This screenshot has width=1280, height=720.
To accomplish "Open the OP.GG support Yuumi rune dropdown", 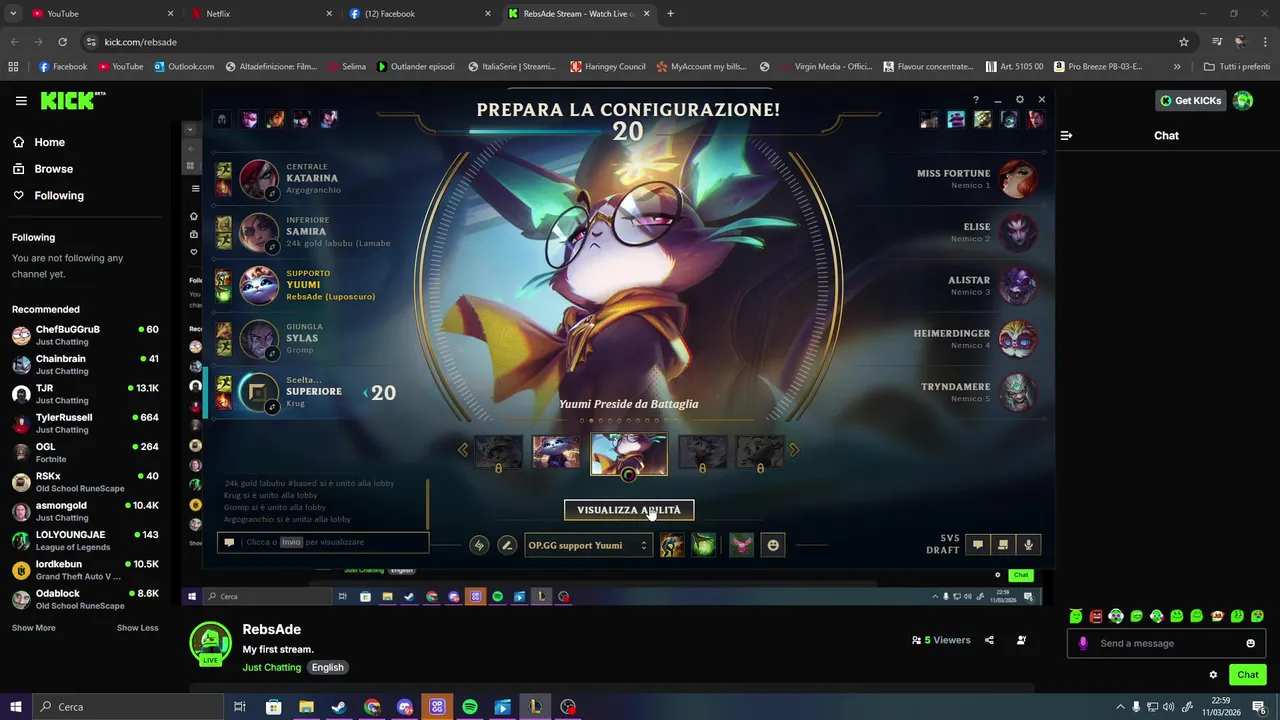I will point(588,545).
